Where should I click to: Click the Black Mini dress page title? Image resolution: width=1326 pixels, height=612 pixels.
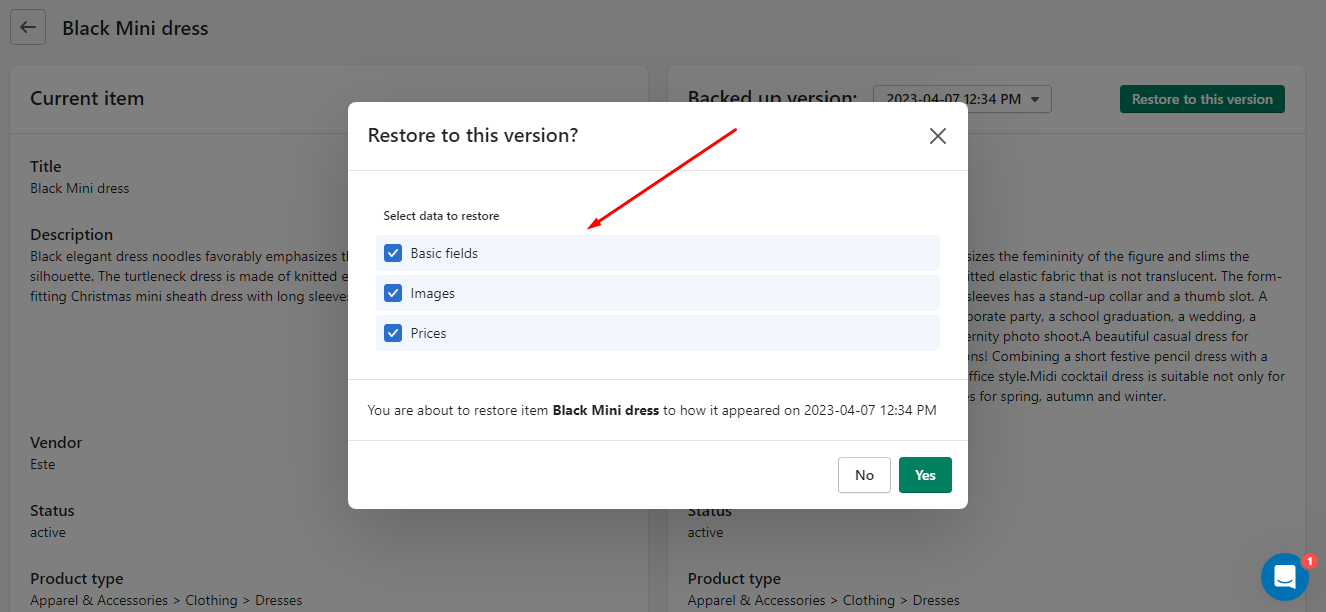pos(135,27)
